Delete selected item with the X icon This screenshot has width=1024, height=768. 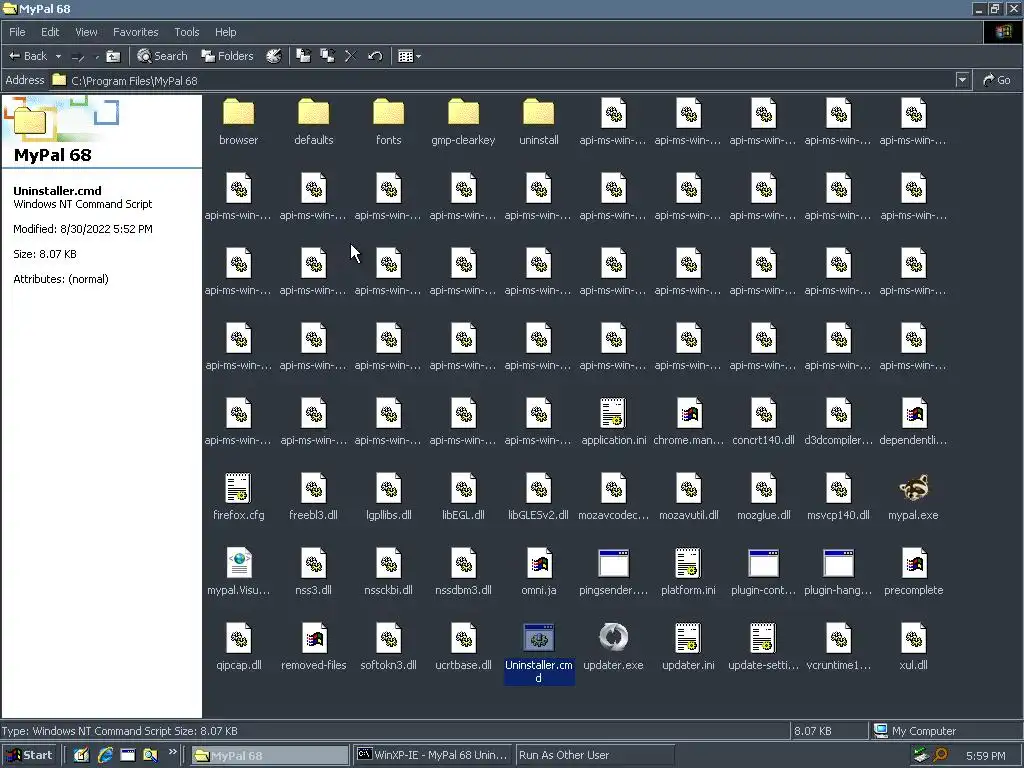(351, 56)
